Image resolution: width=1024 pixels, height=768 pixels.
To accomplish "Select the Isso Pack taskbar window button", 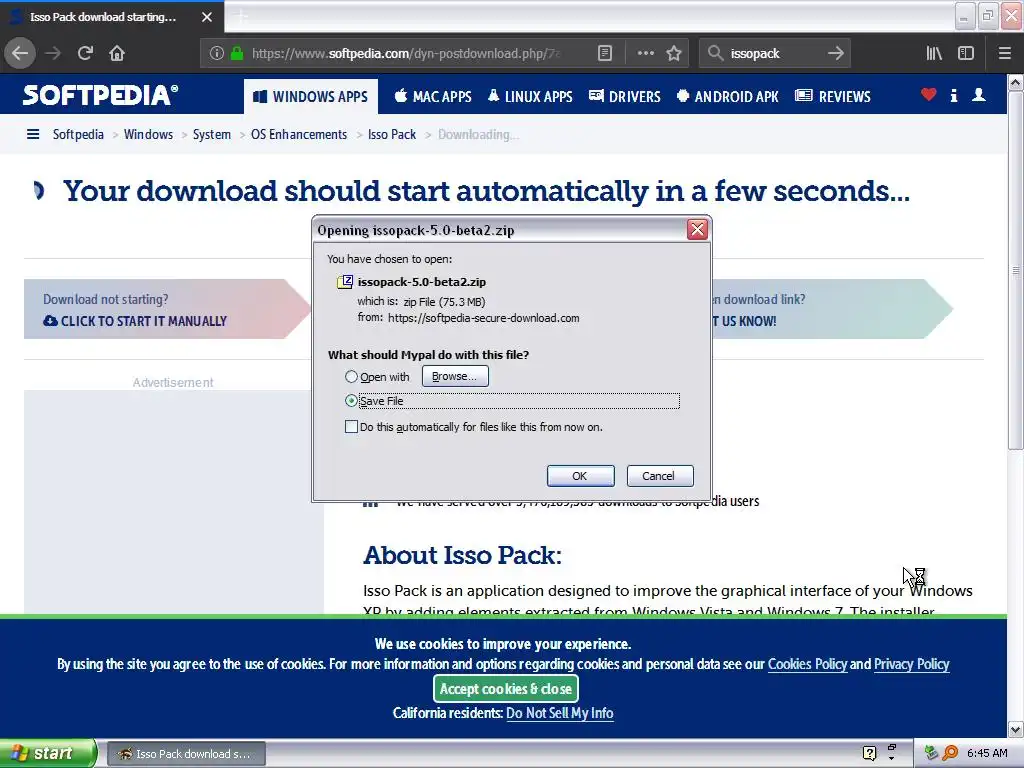I will [186, 754].
